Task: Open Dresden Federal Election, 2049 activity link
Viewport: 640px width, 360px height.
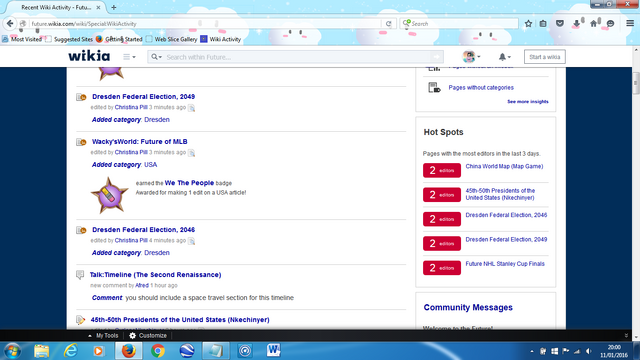Action: coord(143,97)
